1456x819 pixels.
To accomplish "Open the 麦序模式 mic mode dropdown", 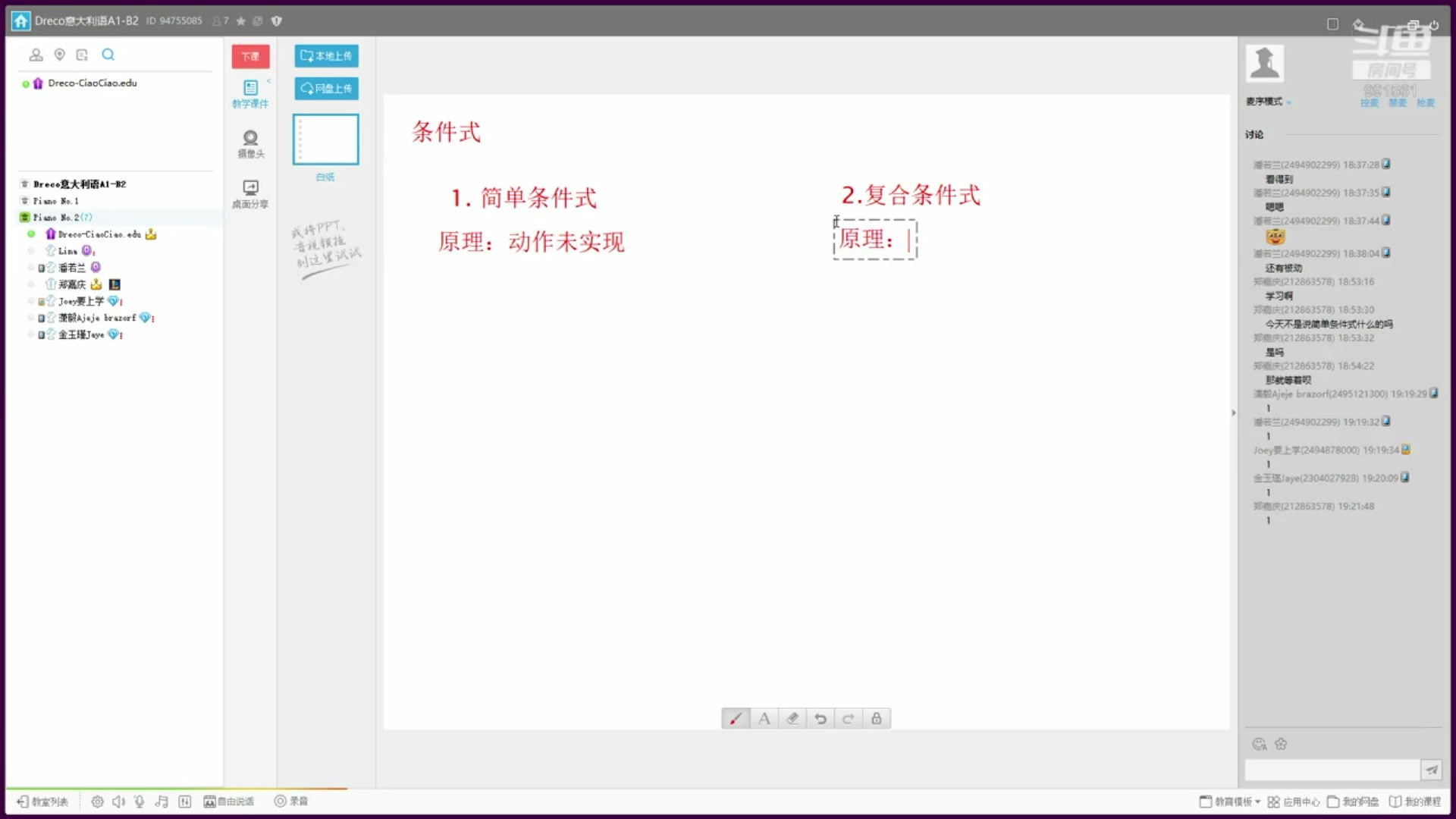I will 1269,102.
